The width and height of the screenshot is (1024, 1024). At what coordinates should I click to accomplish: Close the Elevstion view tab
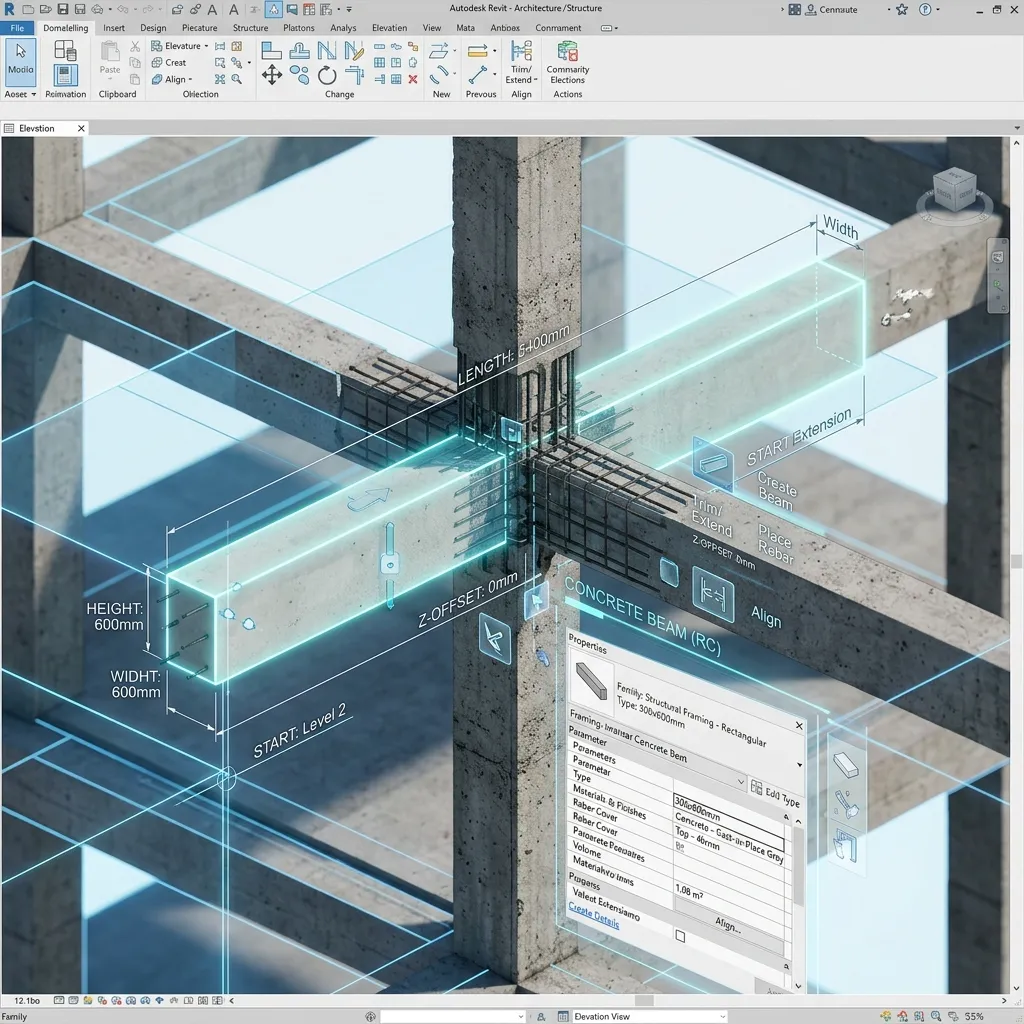(x=81, y=128)
